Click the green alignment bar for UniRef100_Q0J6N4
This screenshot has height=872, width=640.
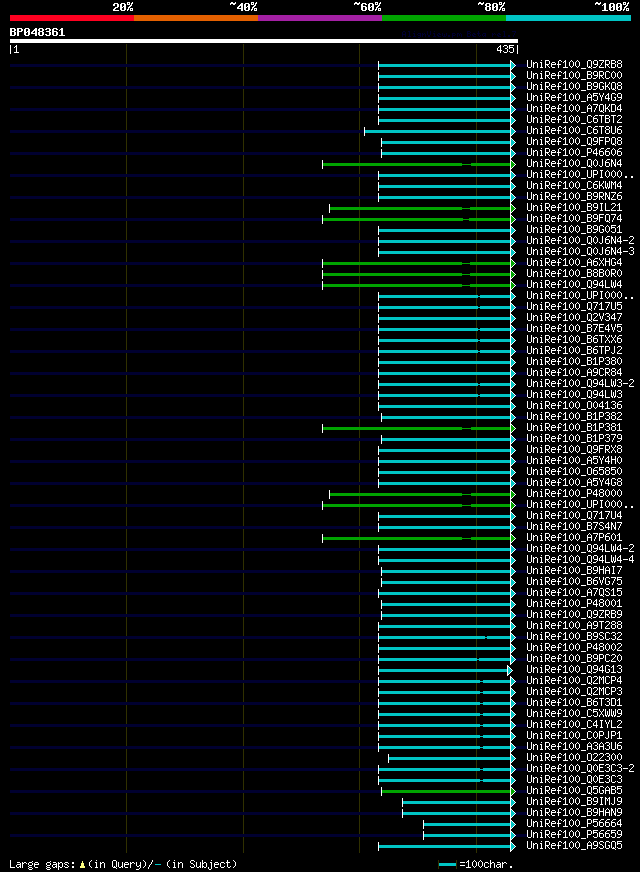(417, 165)
